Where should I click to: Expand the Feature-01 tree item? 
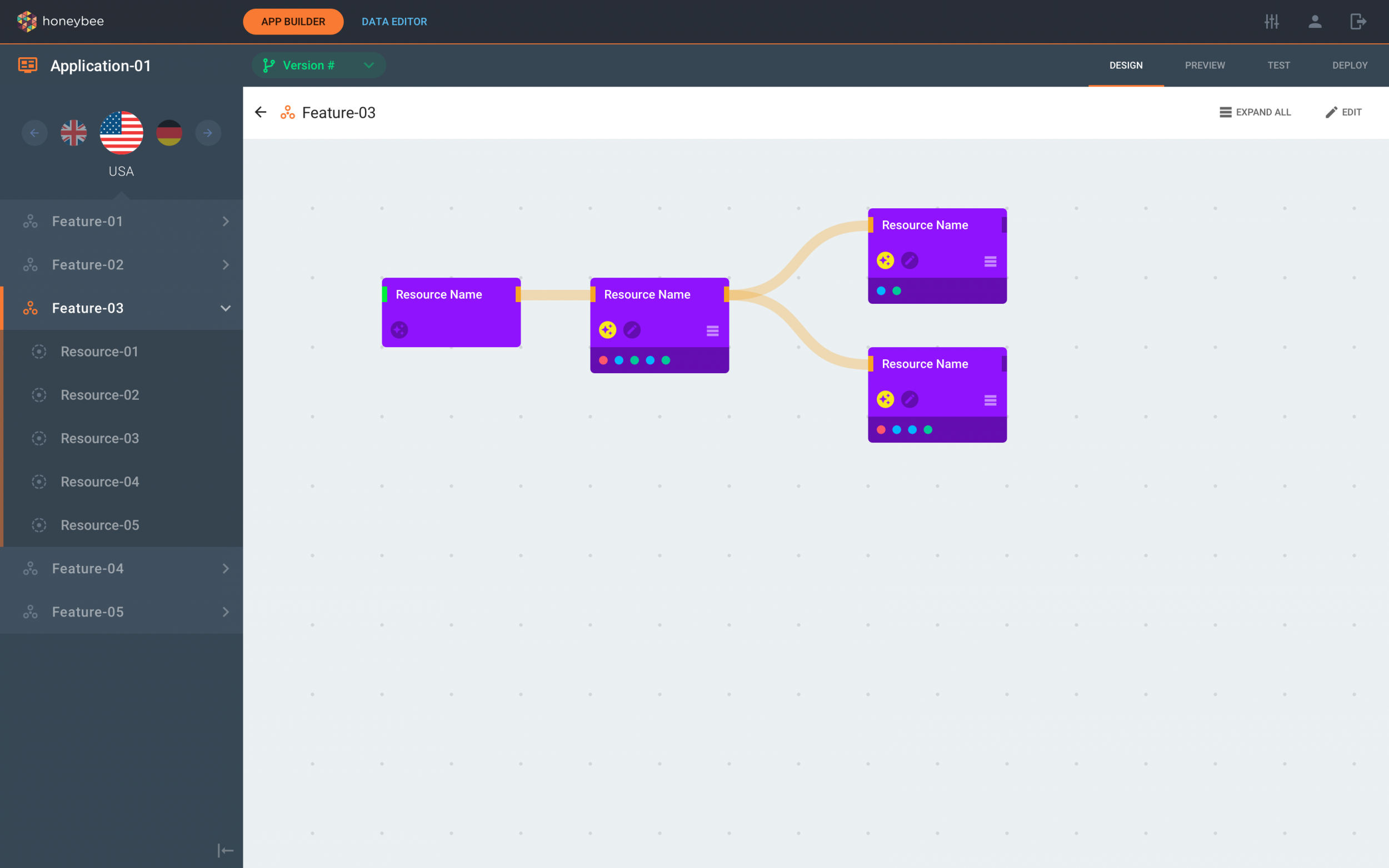[226, 221]
